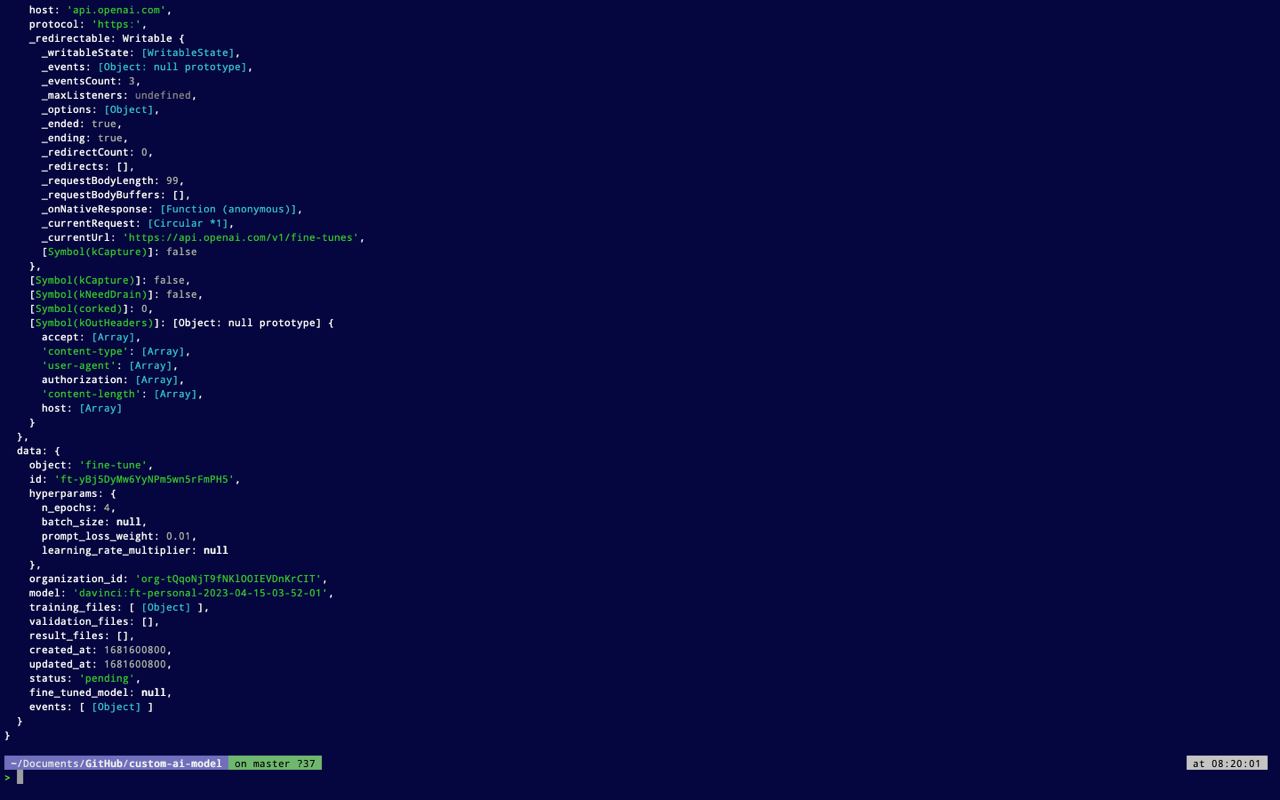Click the '_ended: true' line
Viewport: 1280px width, 800px height.
(81, 124)
